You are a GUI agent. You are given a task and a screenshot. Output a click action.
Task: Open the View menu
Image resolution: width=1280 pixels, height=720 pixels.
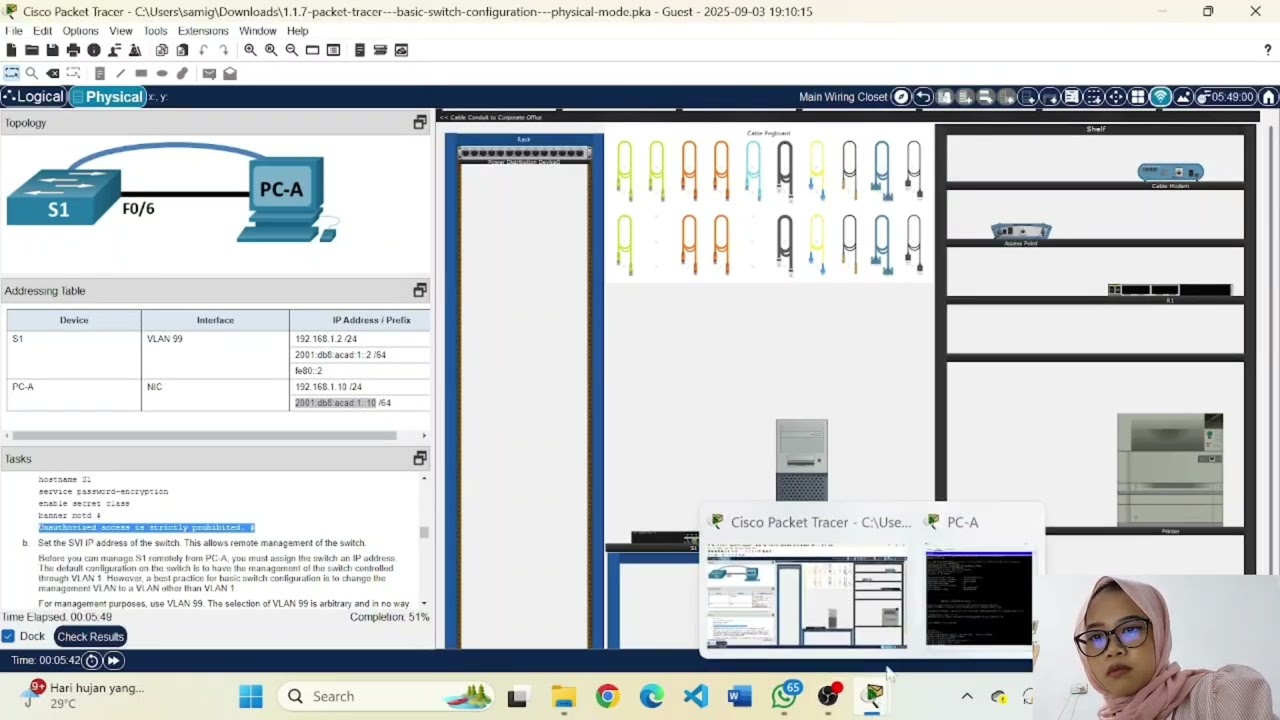[121, 31]
